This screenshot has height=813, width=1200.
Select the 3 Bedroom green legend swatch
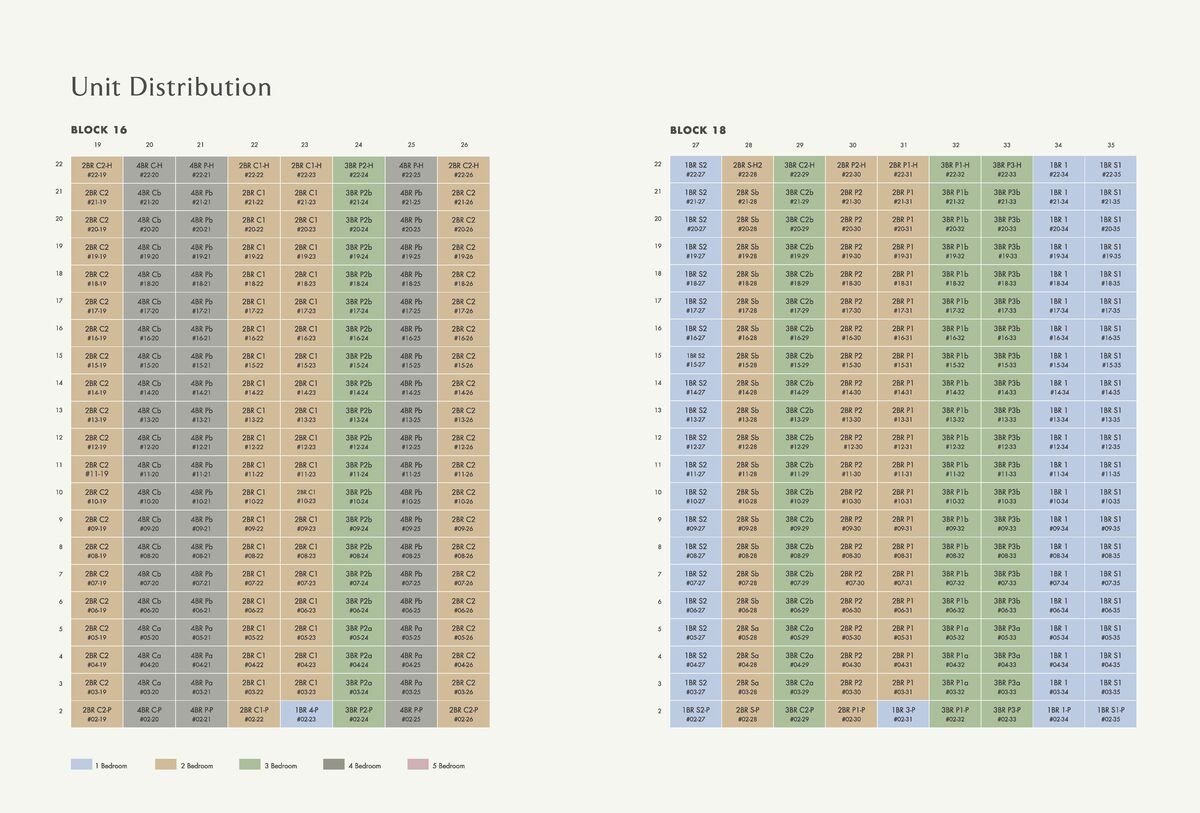coord(251,765)
